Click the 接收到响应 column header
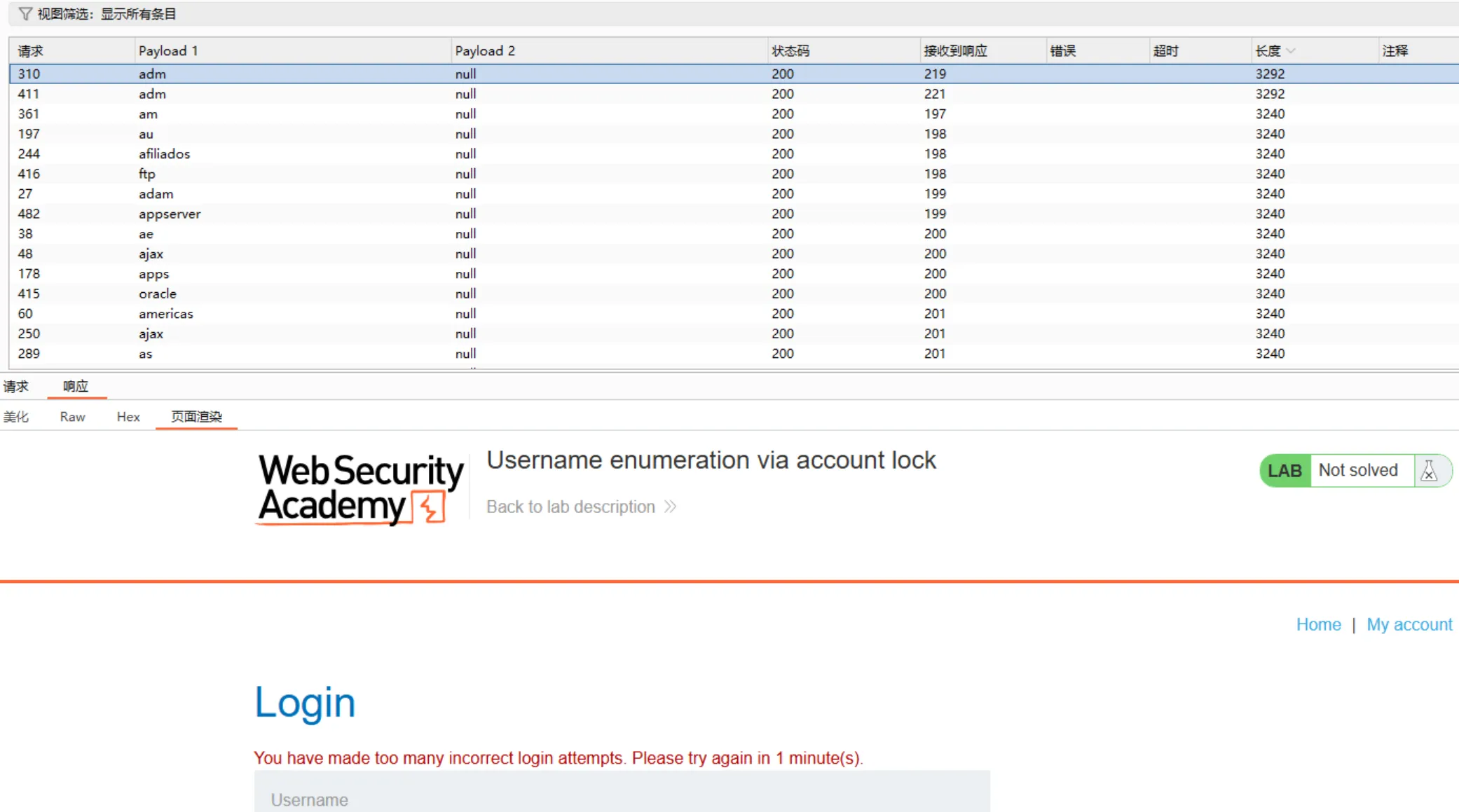 click(955, 51)
